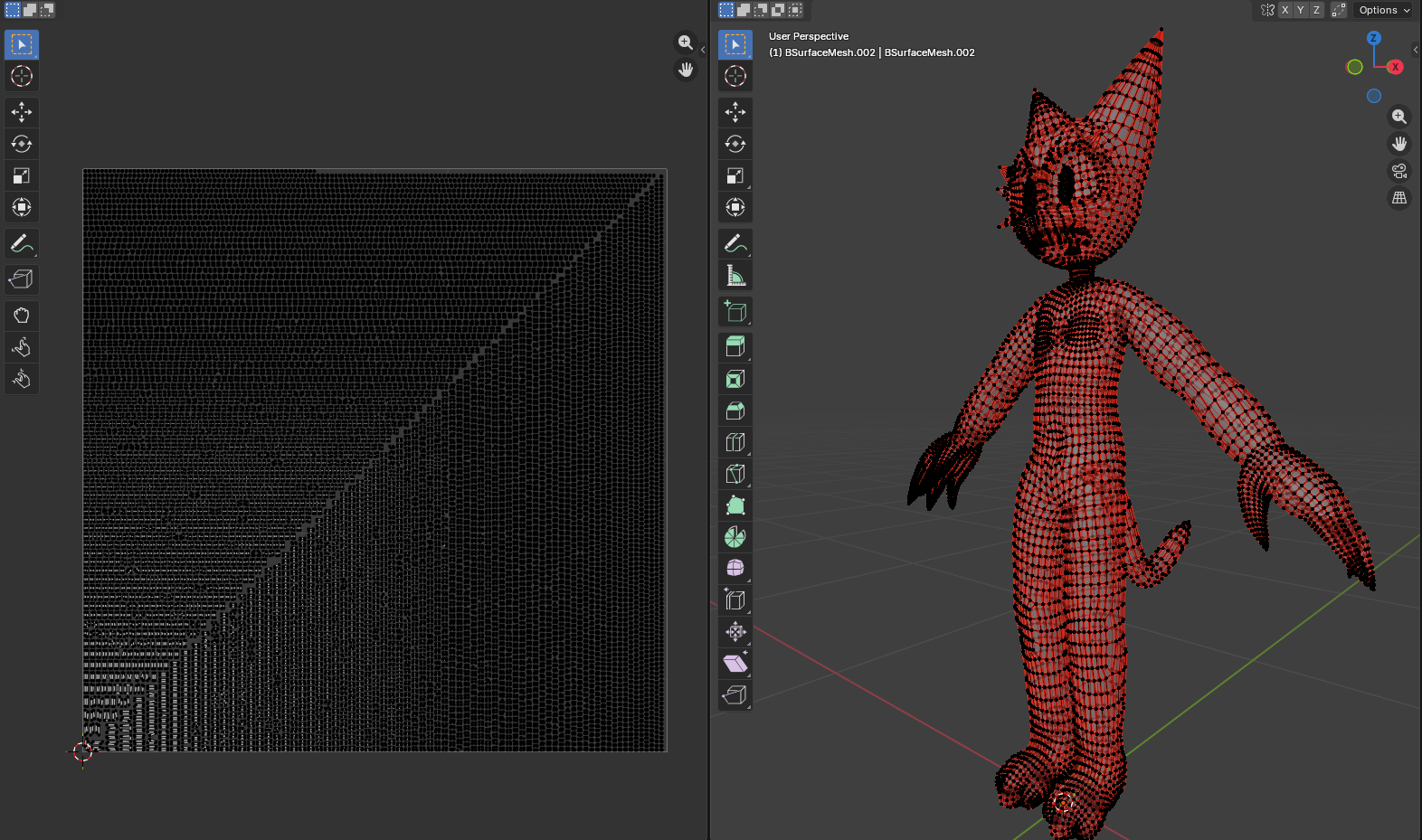The height and width of the screenshot is (840, 1422).
Task: Toggle Y axis mirror in 3D viewport
Action: click(1300, 10)
